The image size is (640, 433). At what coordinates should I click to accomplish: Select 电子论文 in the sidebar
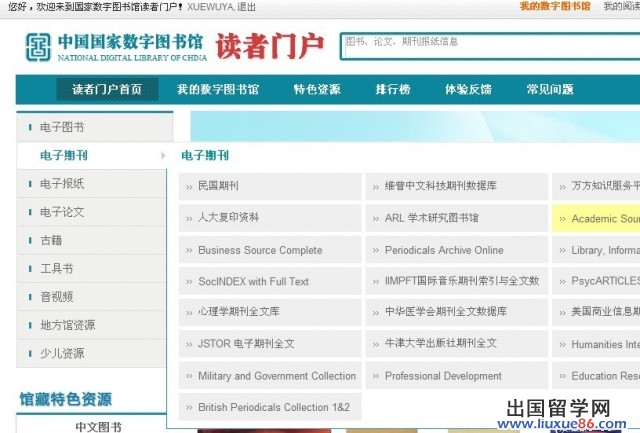coord(92,212)
